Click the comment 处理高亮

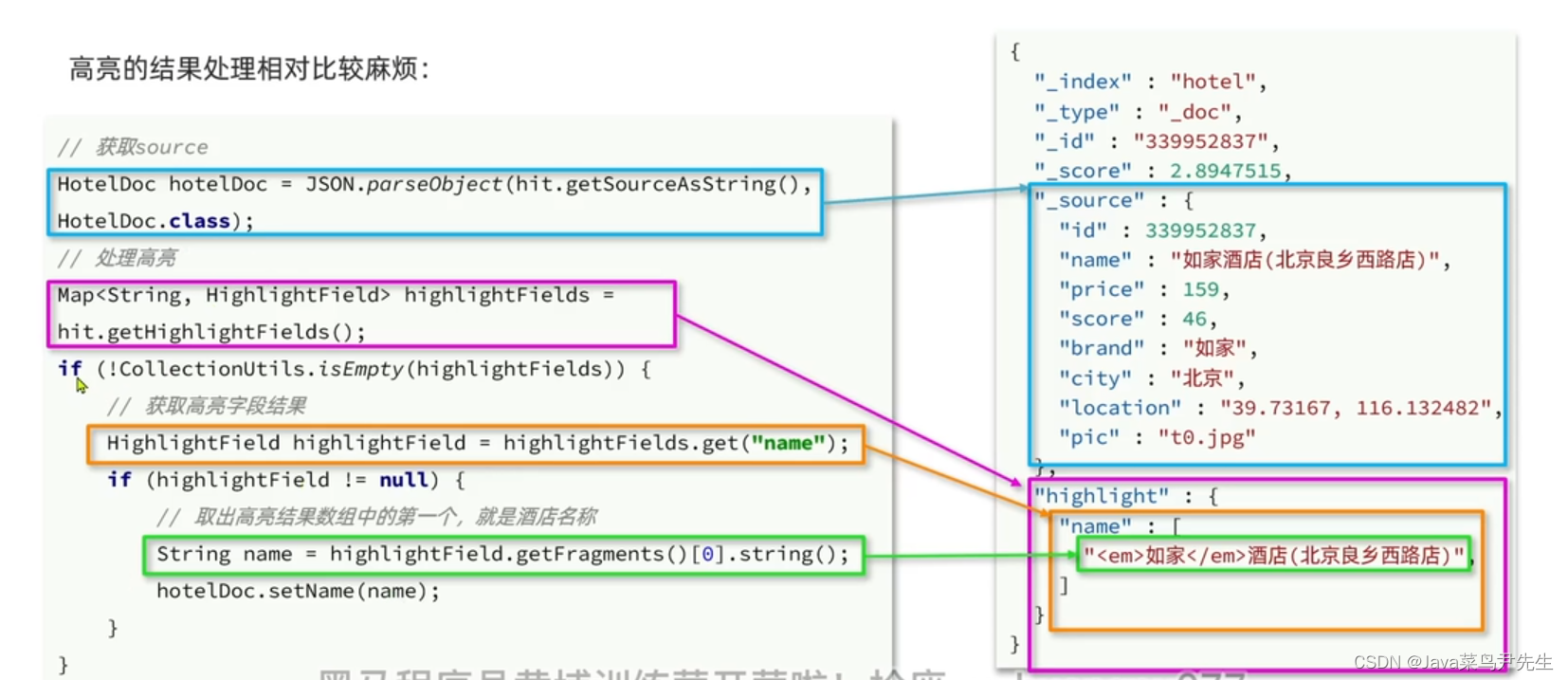pos(117,258)
